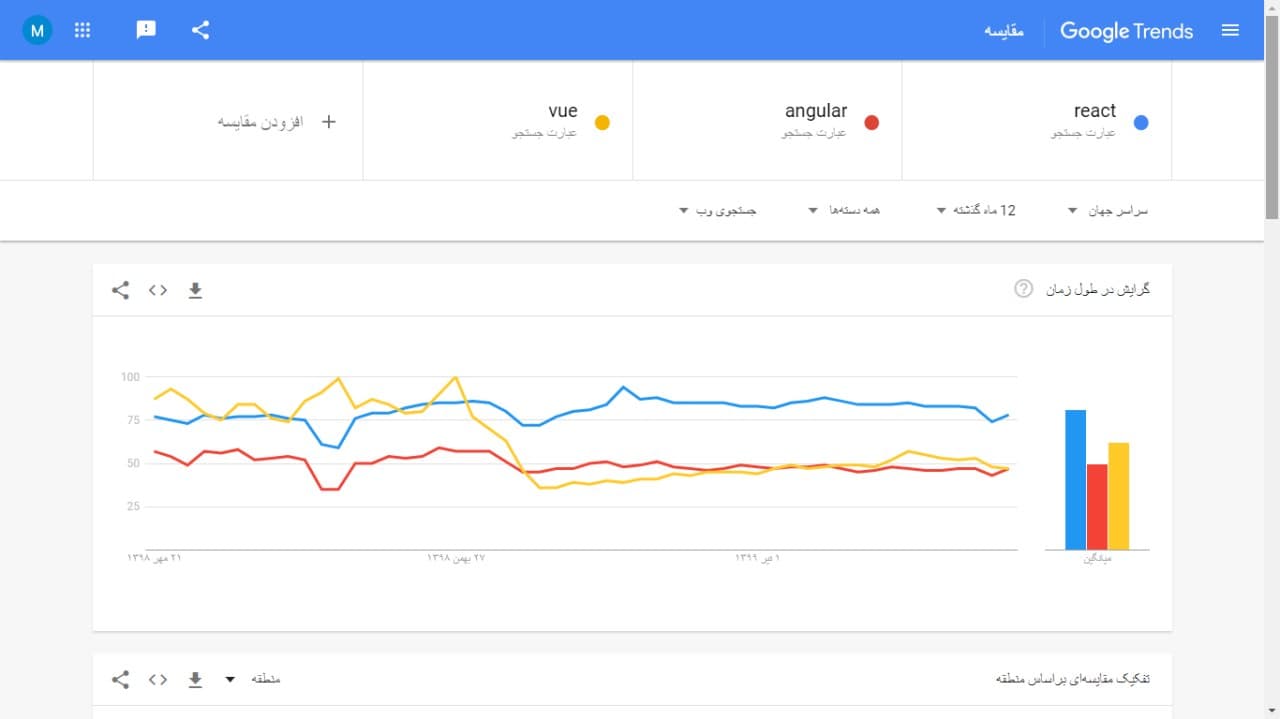Click the مقایسه menu item in the header
The height and width of the screenshot is (719, 1280).
(1003, 31)
